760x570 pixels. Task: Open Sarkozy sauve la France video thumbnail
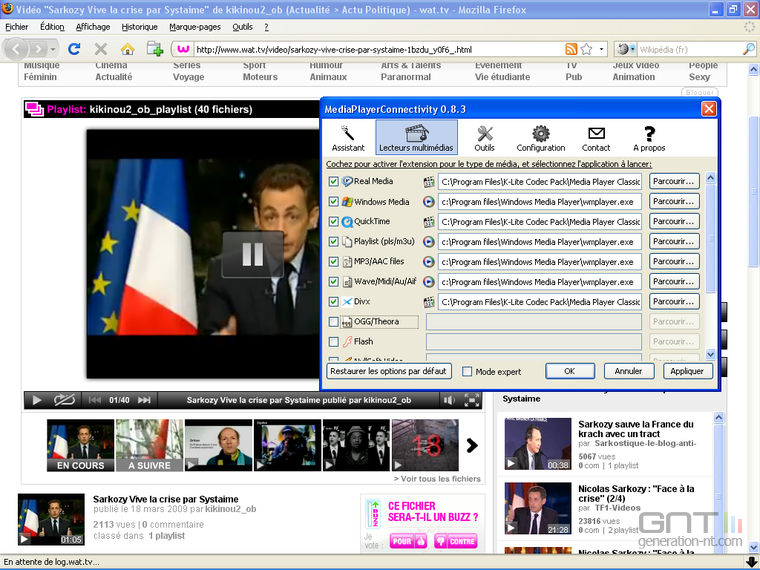coord(538,443)
